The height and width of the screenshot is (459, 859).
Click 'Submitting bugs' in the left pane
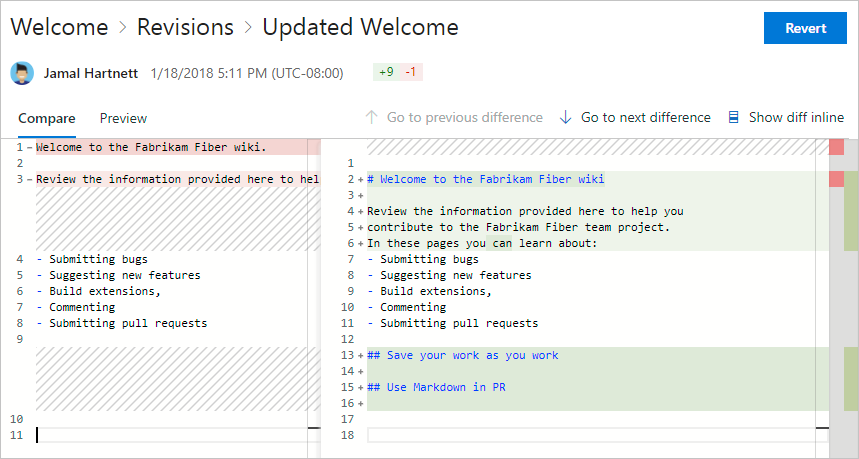[98, 259]
